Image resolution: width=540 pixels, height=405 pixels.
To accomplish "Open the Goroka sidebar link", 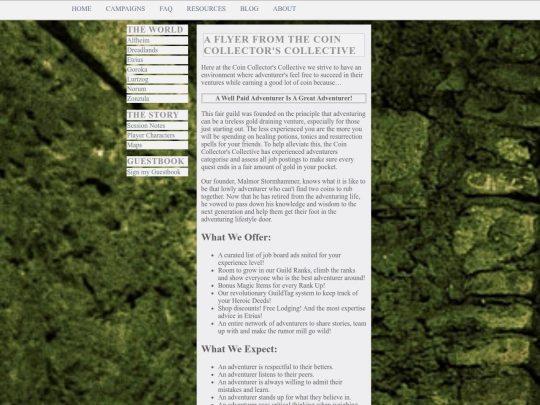I will (137, 69).
